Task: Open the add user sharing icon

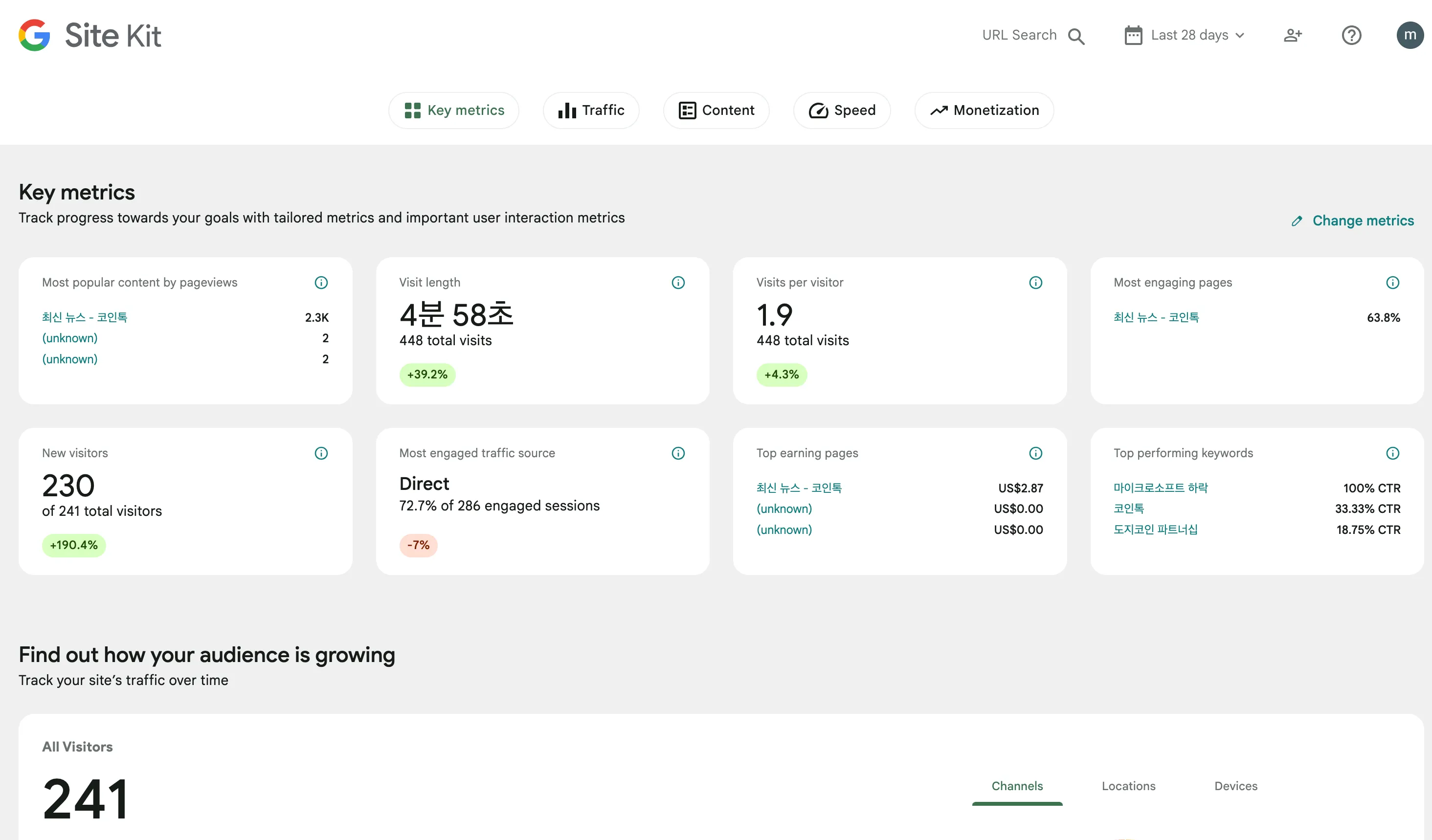Action: pyautogui.click(x=1293, y=35)
